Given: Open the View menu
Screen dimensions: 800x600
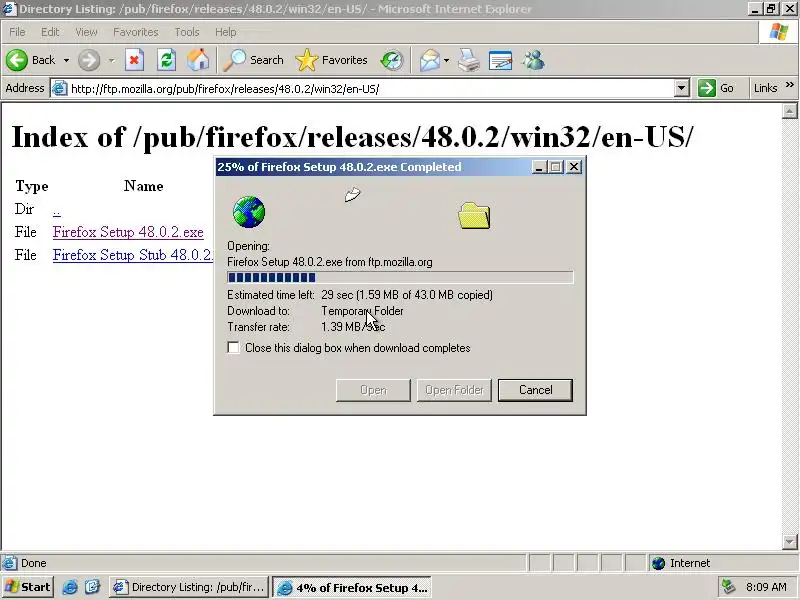Looking at the screenshot, I should click(x=86, y=32).
